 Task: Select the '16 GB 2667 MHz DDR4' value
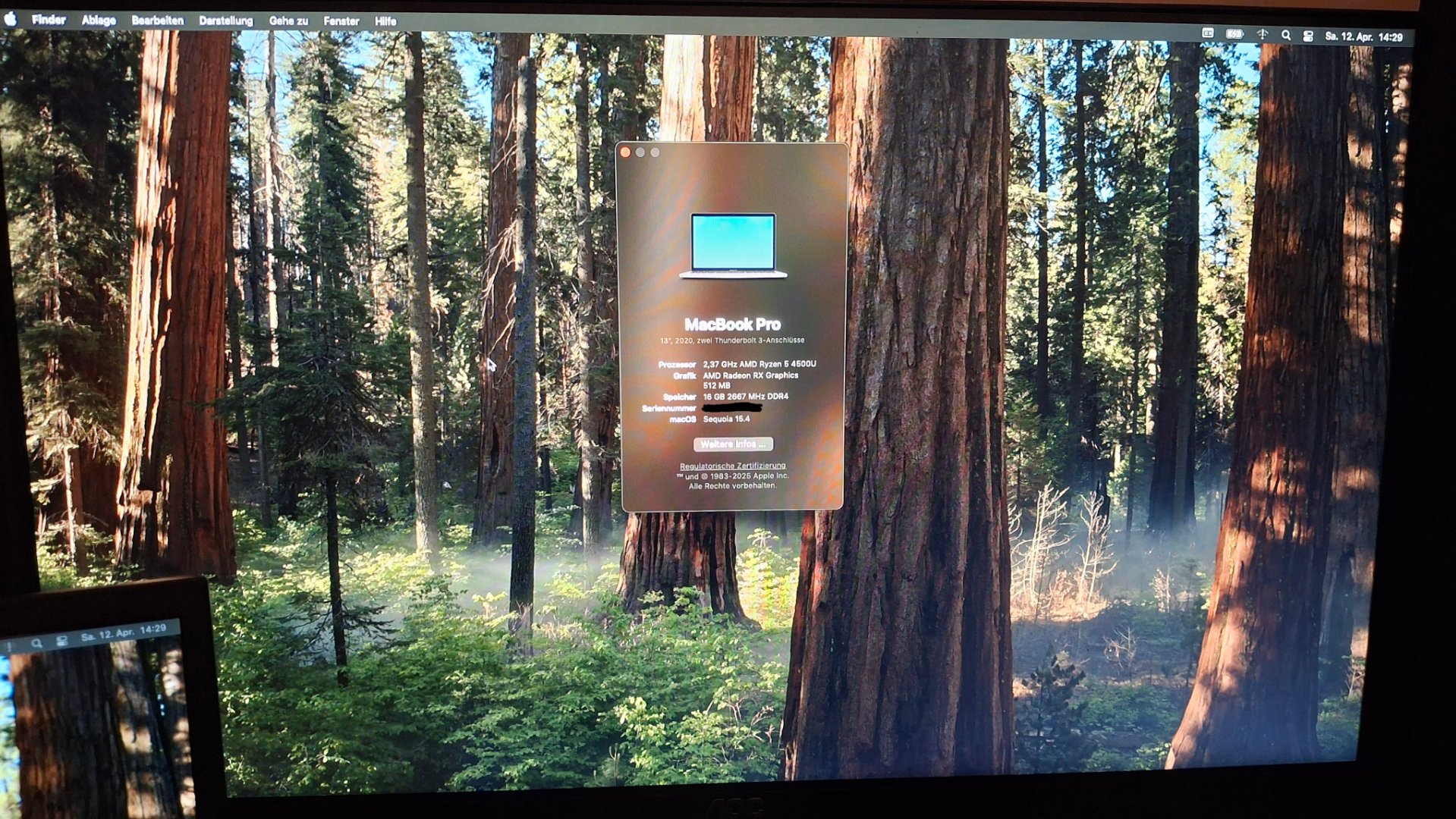coord(745,397)
